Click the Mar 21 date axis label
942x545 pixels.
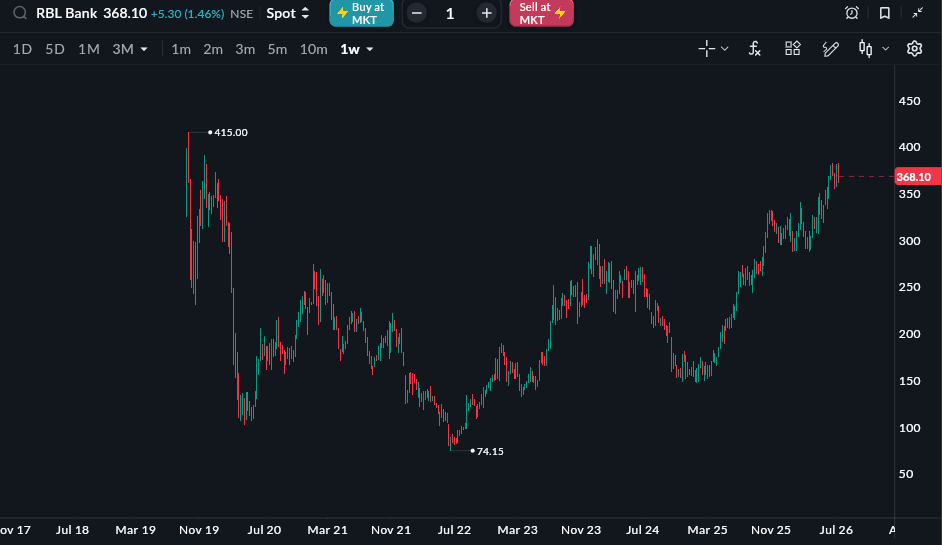tap(327, 530)
